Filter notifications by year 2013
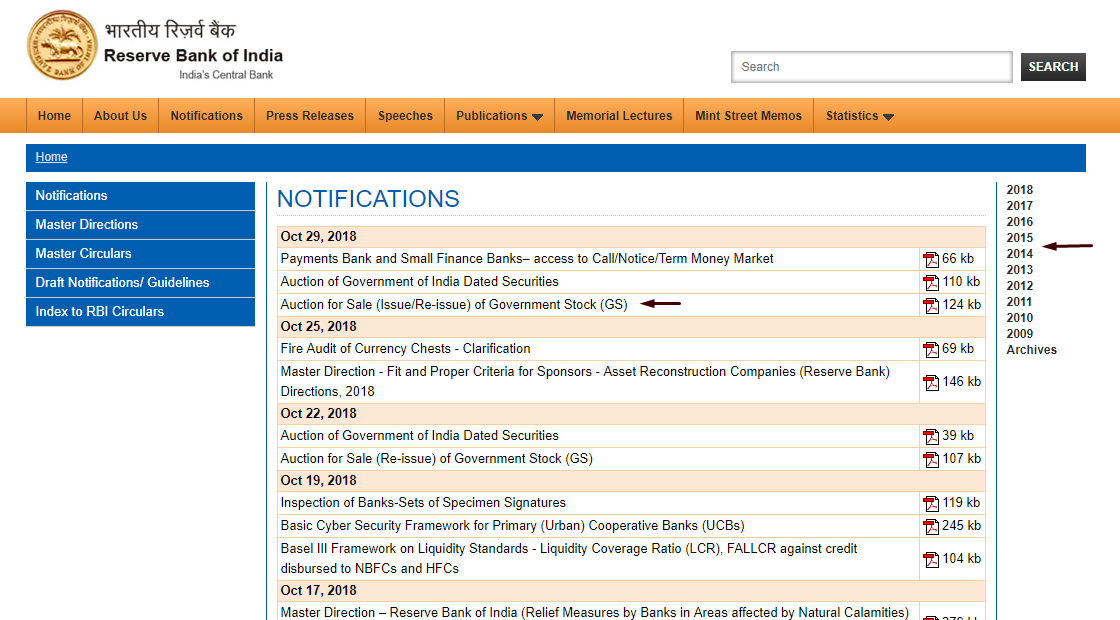The height and width of the screenshot is (620, 1120). 1019,270
